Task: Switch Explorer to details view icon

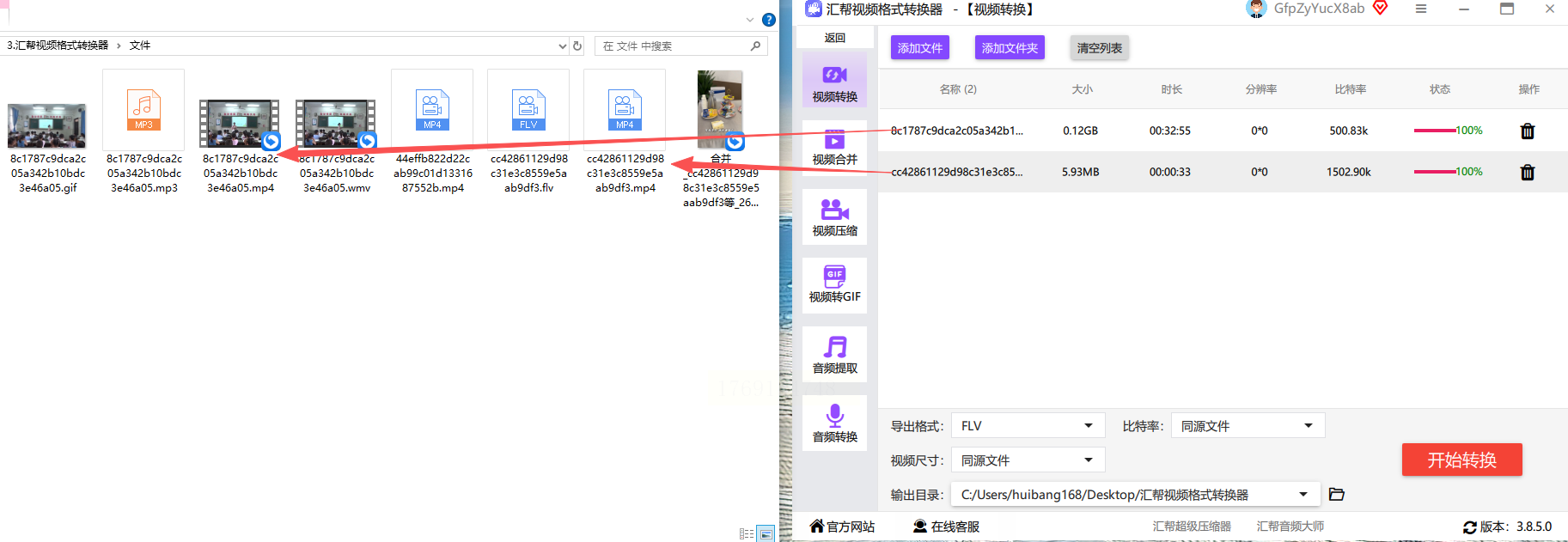Action: (747, 534)
